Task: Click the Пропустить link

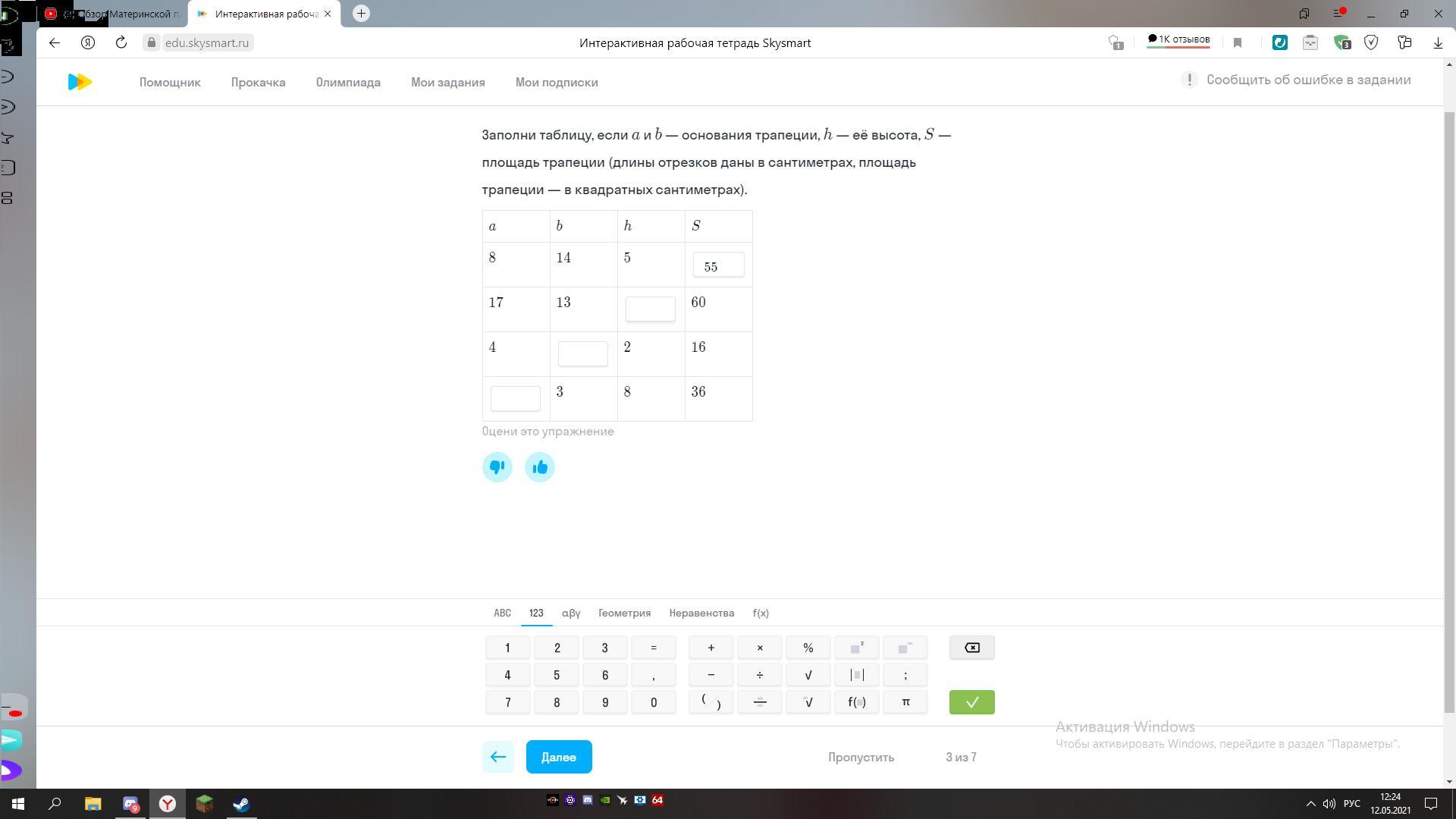Action: point(861,757)
